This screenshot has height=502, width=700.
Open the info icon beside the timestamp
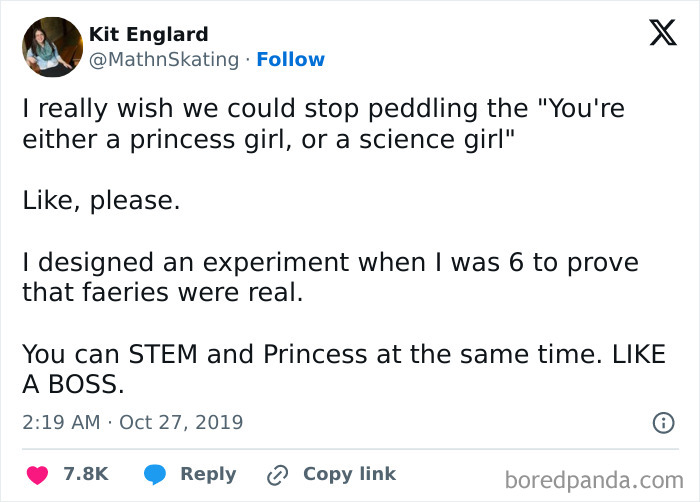(x=663, y=423)
